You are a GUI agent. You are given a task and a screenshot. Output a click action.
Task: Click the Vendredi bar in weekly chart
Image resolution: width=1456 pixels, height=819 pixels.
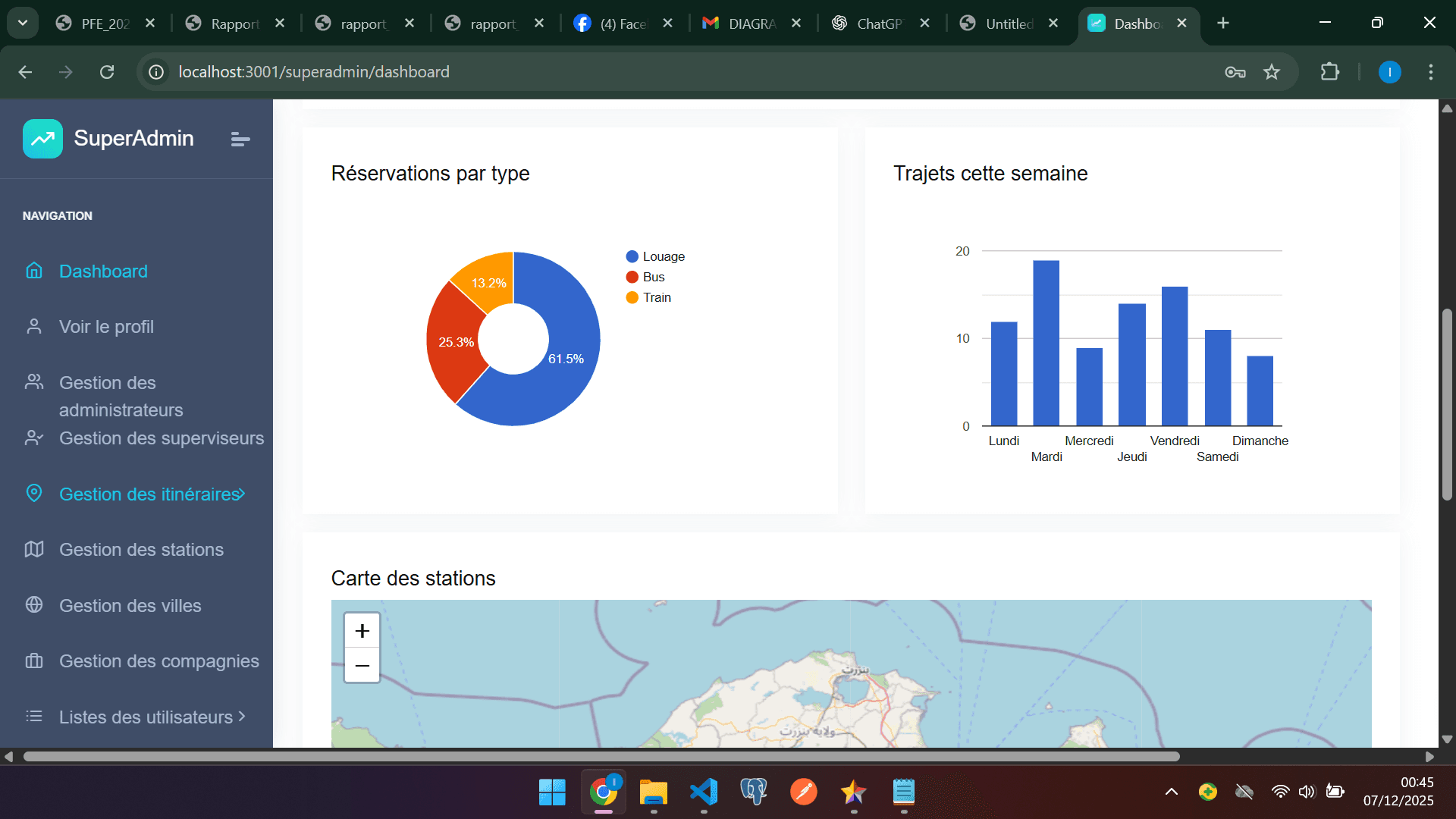[x=1175, y=356]
